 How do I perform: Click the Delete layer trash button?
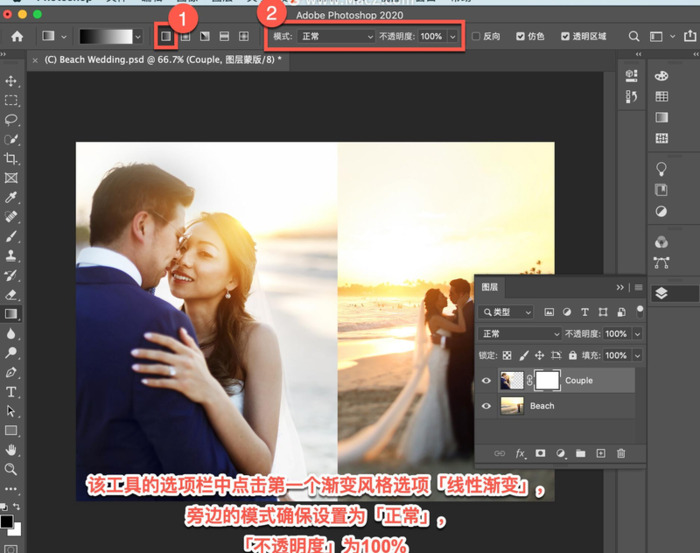621,453
